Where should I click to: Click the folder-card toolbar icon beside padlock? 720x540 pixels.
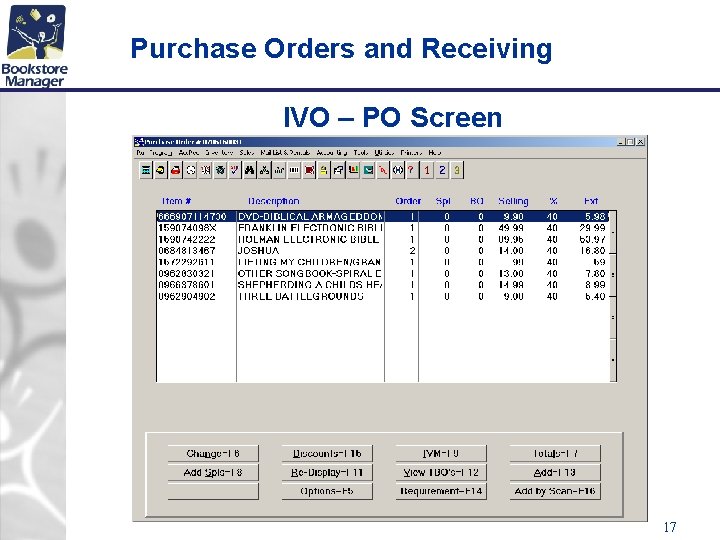click(338, 170)
